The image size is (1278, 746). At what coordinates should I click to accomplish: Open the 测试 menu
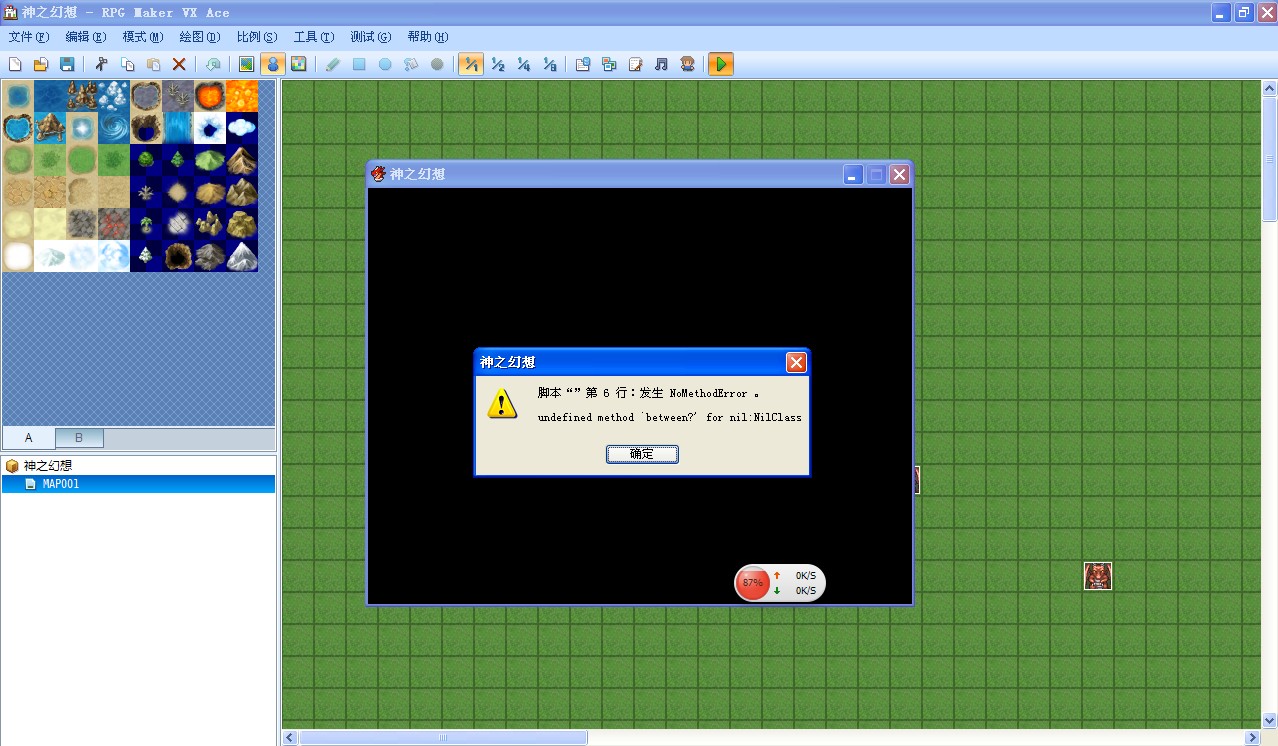tap(371, 37)
